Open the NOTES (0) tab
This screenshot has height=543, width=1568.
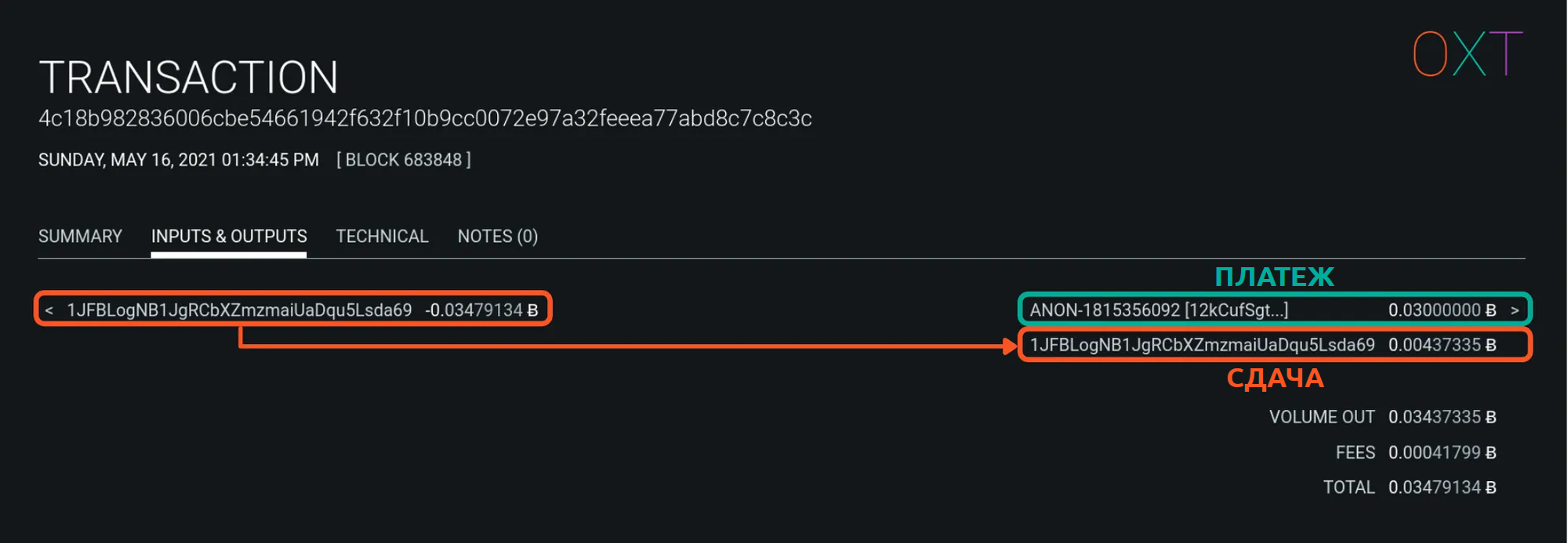497,237
